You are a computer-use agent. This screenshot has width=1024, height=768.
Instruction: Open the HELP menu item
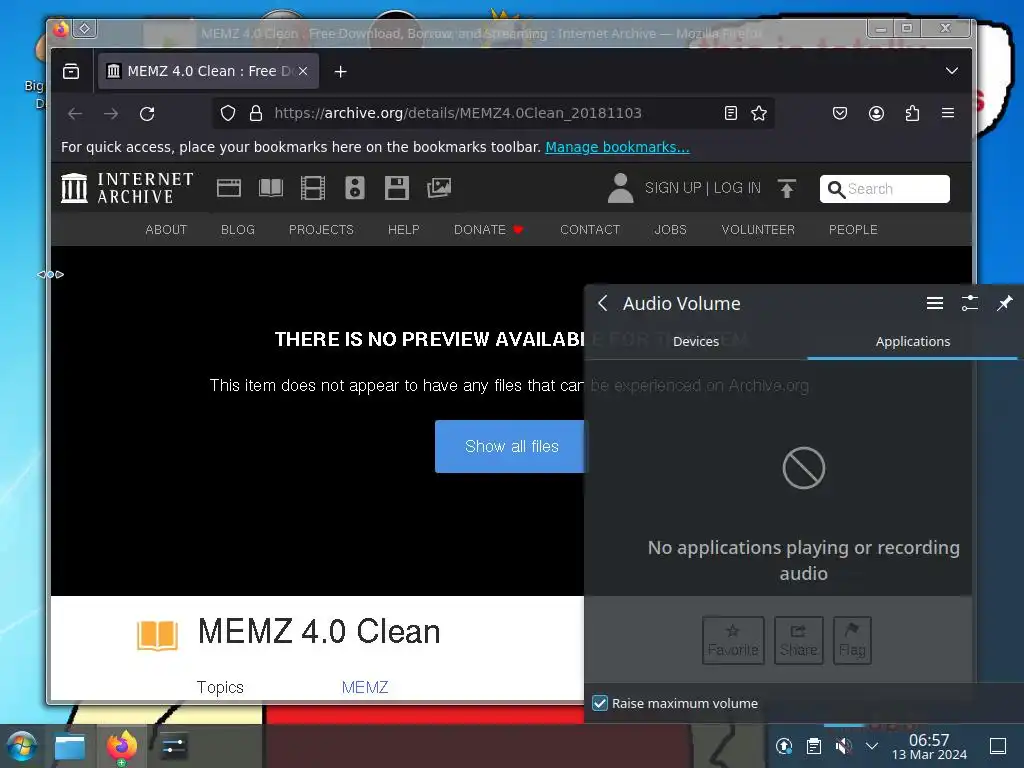[404, 230]
